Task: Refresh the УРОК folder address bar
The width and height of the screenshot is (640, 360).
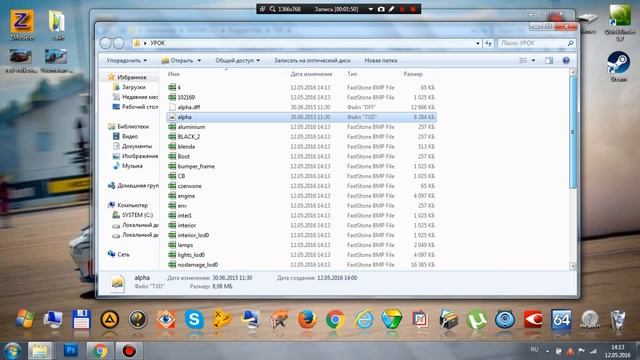Action: coord(489,43)
